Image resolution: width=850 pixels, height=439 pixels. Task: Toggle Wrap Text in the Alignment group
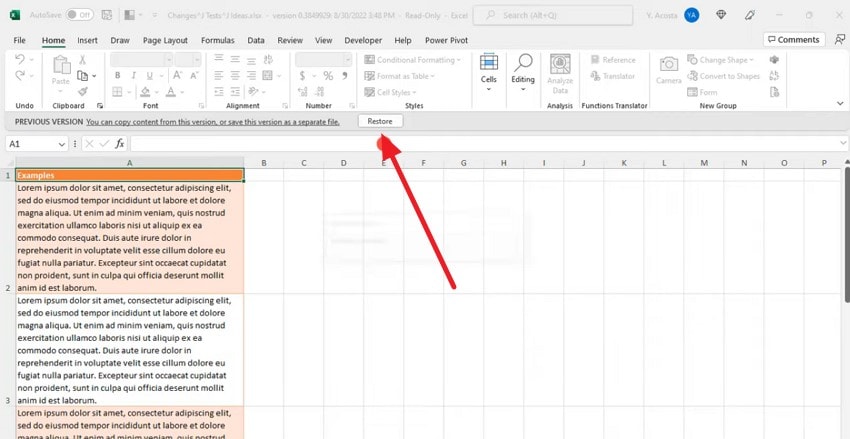click(x=268, y=59)
